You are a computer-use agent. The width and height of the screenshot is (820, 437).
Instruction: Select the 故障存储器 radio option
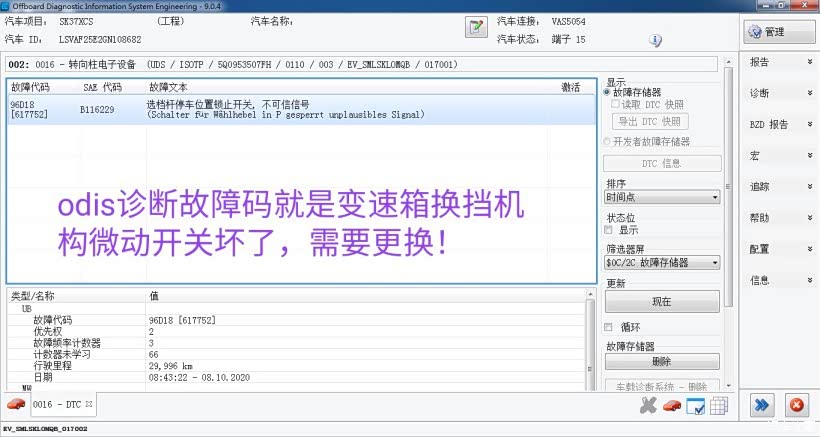(607, 93)
